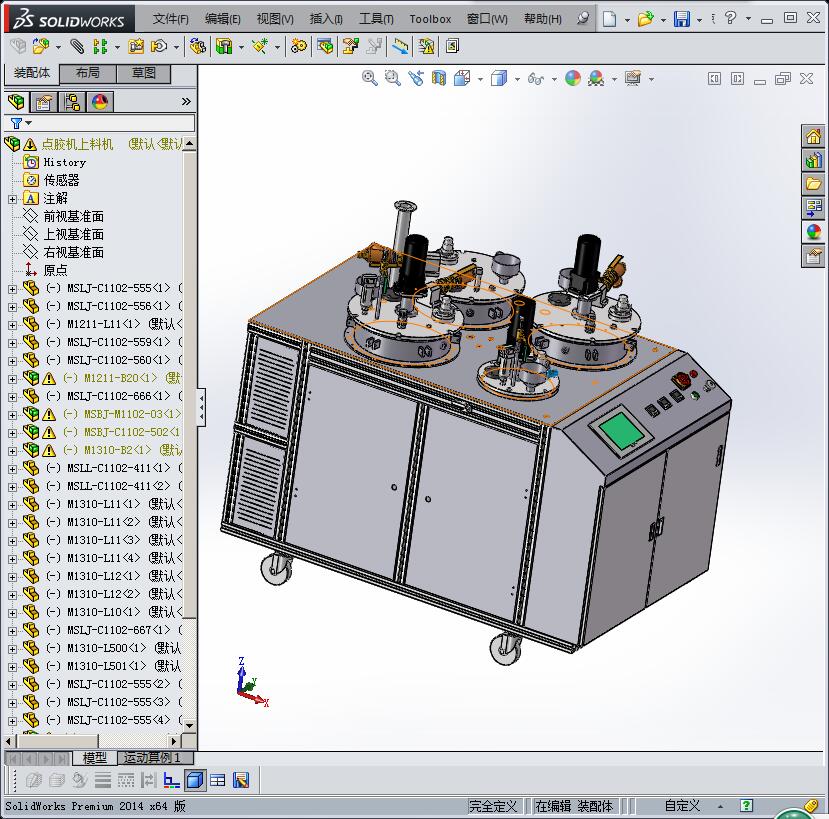This screenshot has width=829, height=819.
Task: Switch to the 草图 tab
Action: click(143, 73)
